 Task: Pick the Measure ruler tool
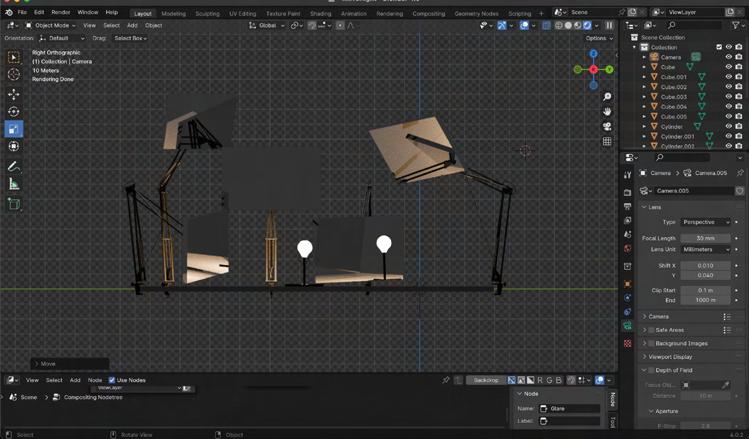[x=14, y=184]
